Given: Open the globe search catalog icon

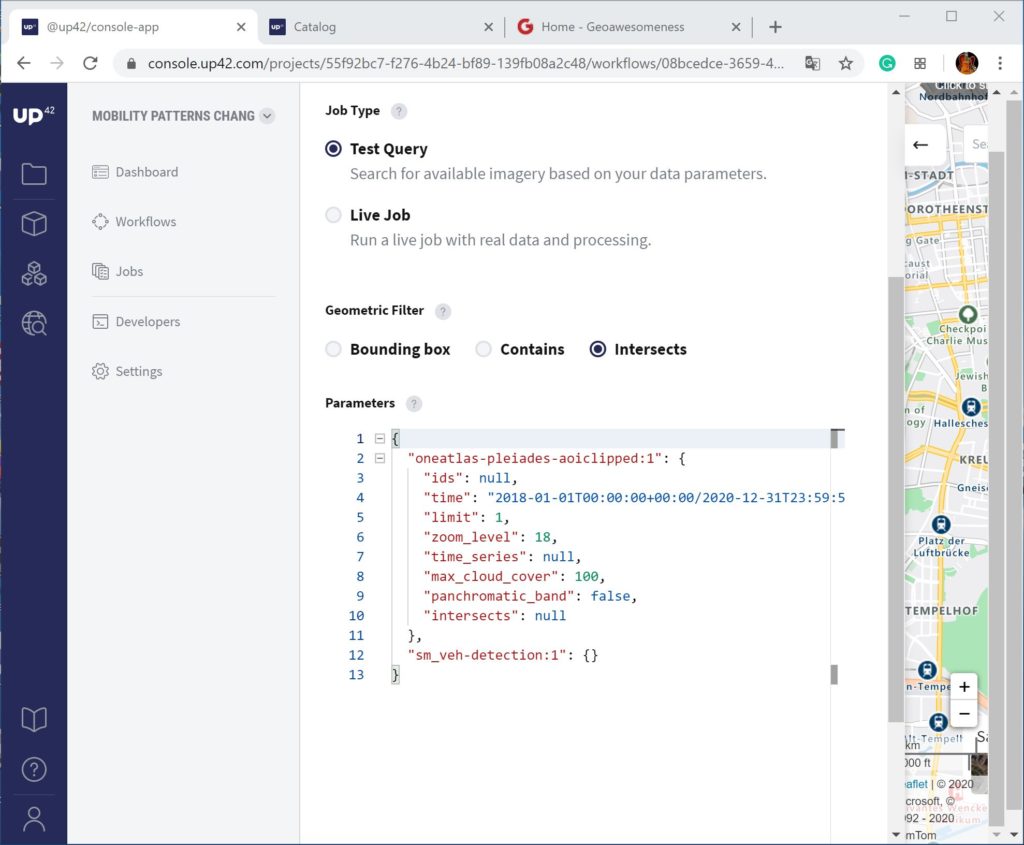Looking at the screenshot, I should (x=34, y=323).
